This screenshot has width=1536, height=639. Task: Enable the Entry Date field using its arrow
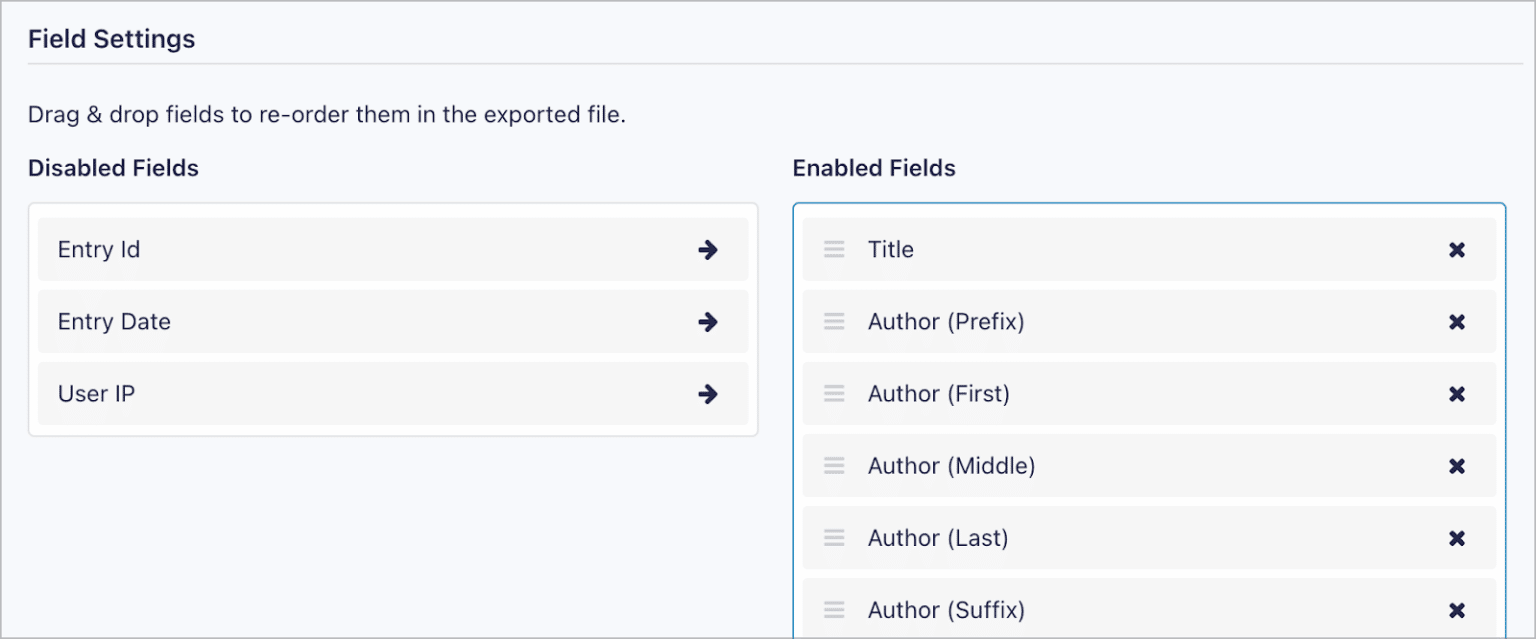[708, 322]
